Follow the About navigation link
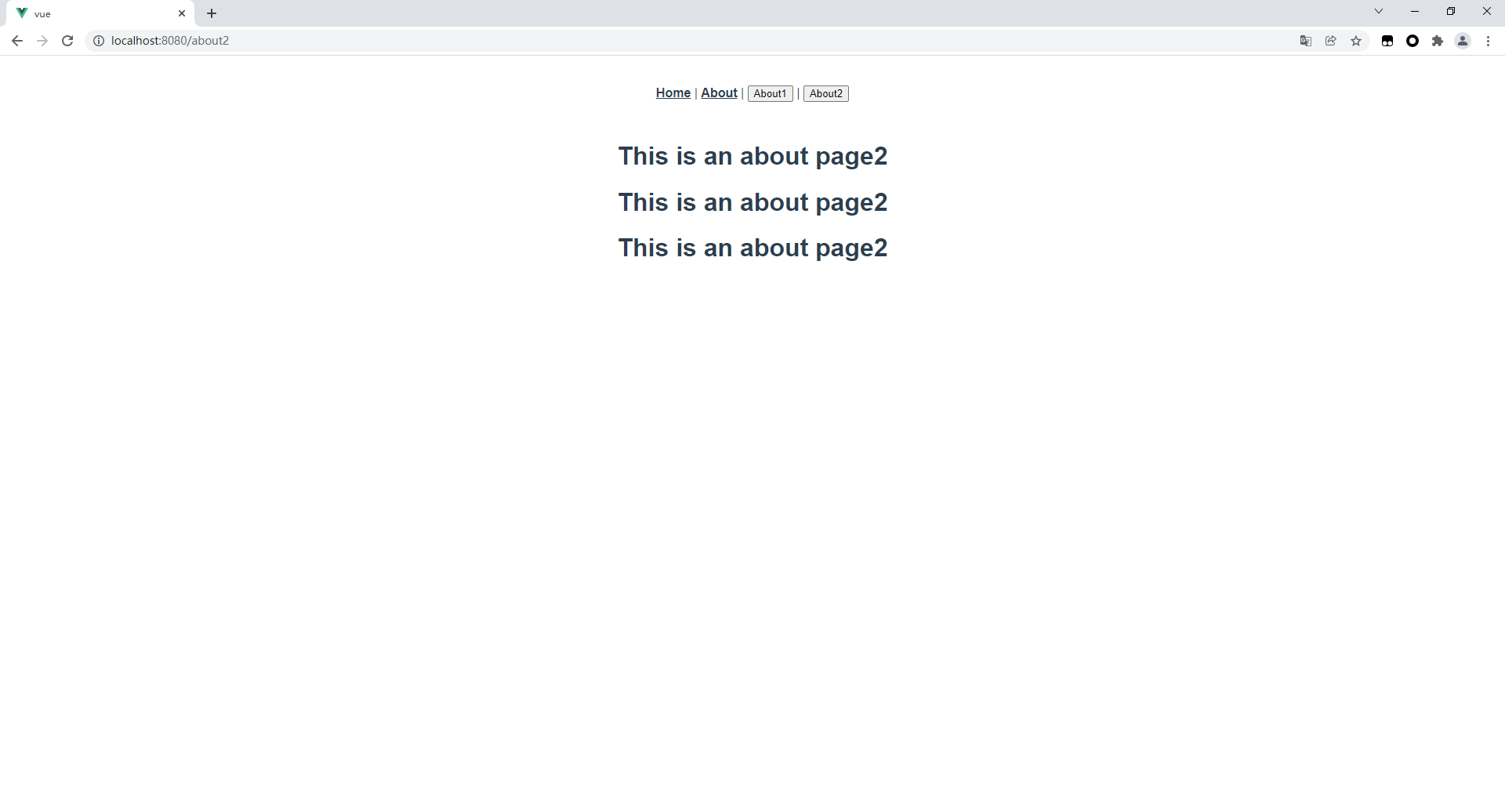 tap(720, 92)
